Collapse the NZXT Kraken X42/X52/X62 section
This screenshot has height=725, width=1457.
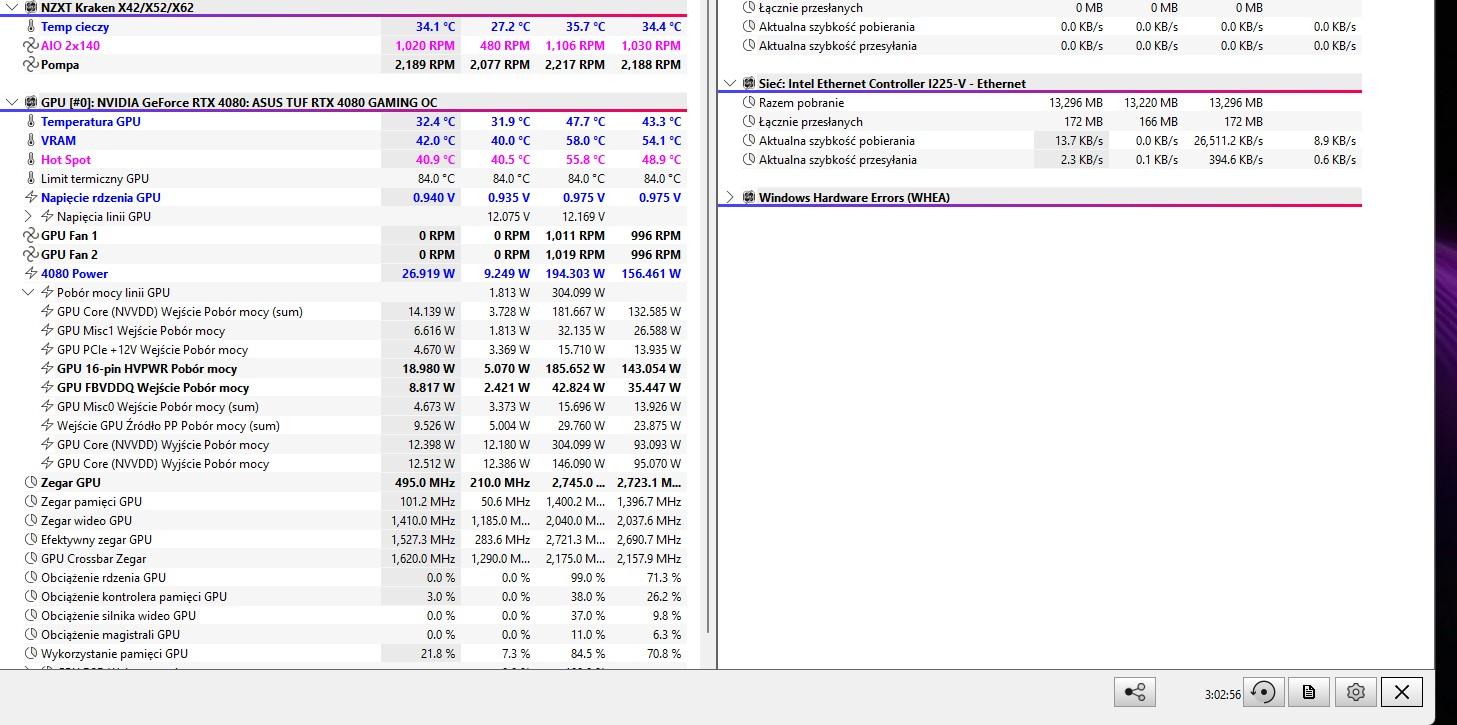(12, 7)
